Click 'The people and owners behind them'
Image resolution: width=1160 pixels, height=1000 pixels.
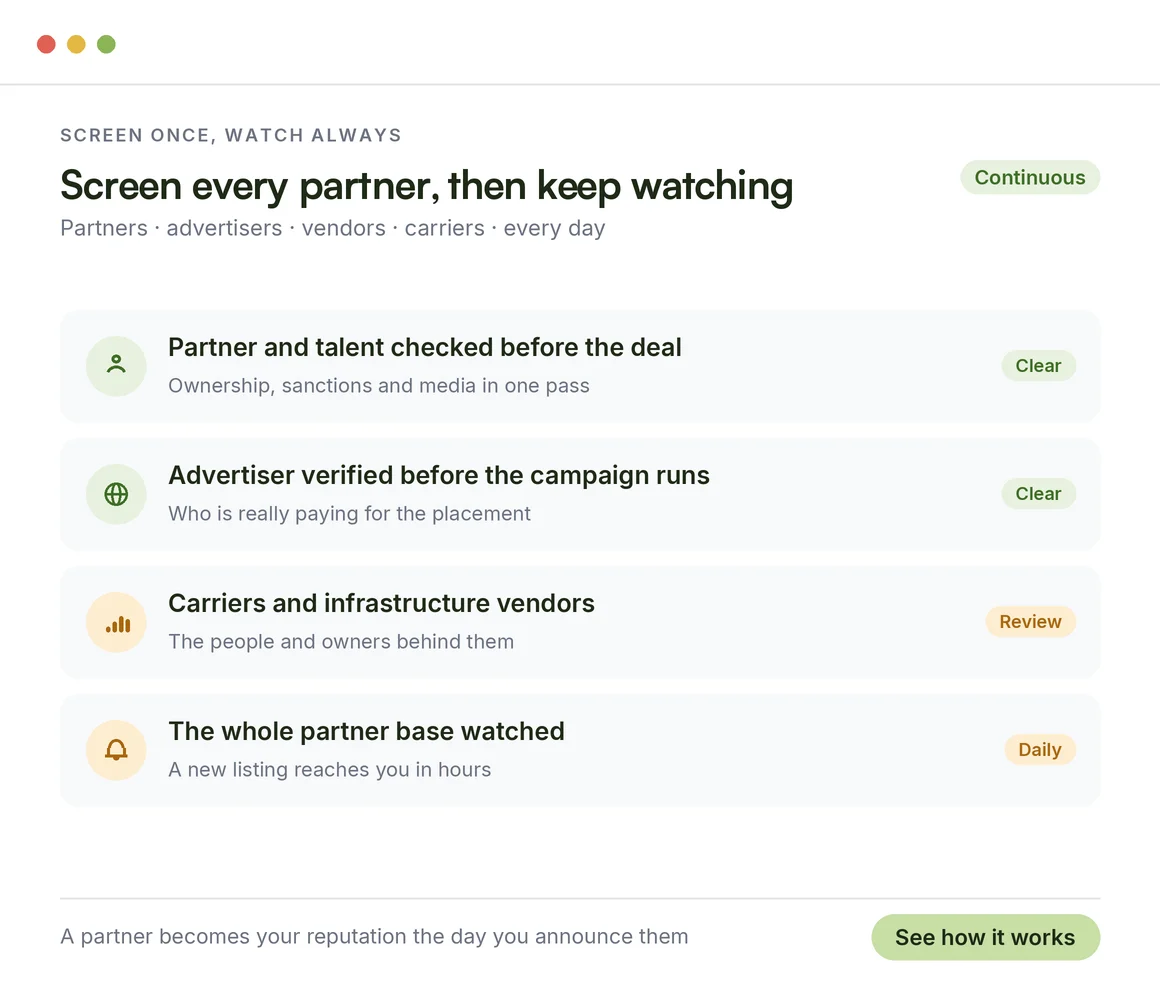point(341,641)
